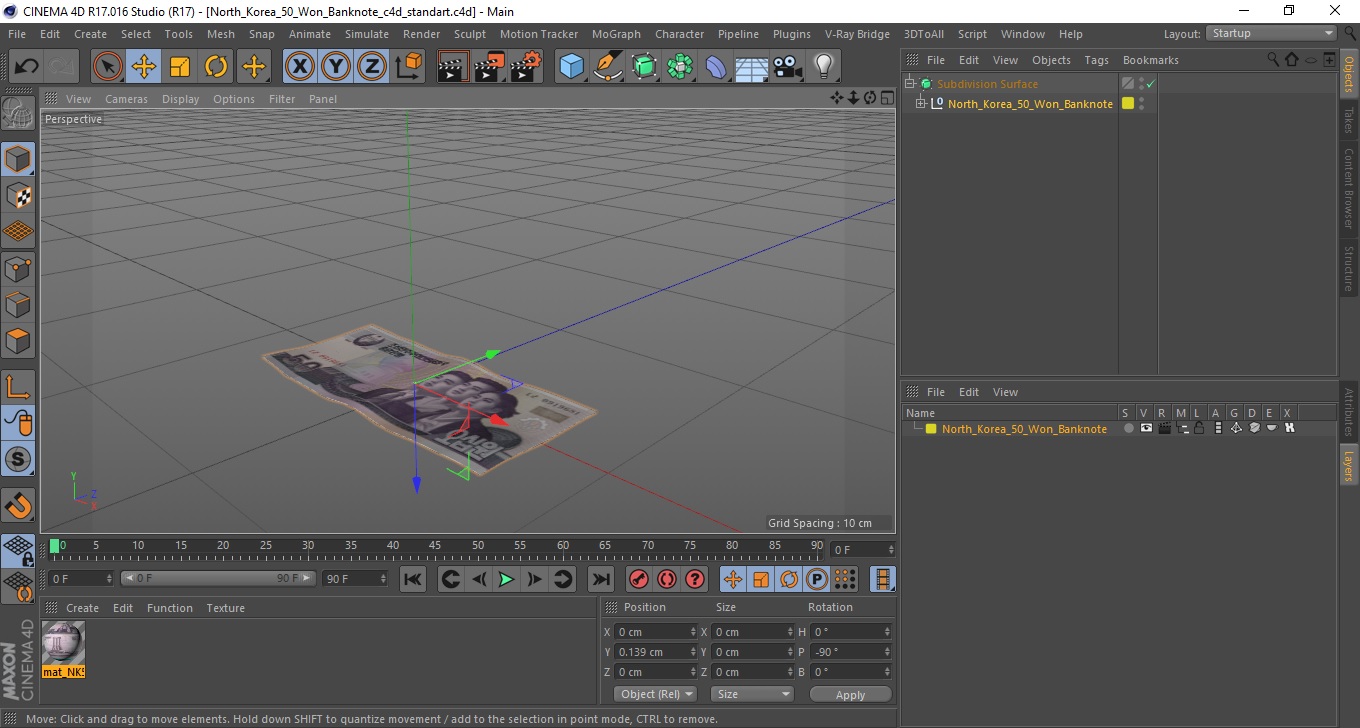Toggle the X axis lock

click(x=299, y=67)
